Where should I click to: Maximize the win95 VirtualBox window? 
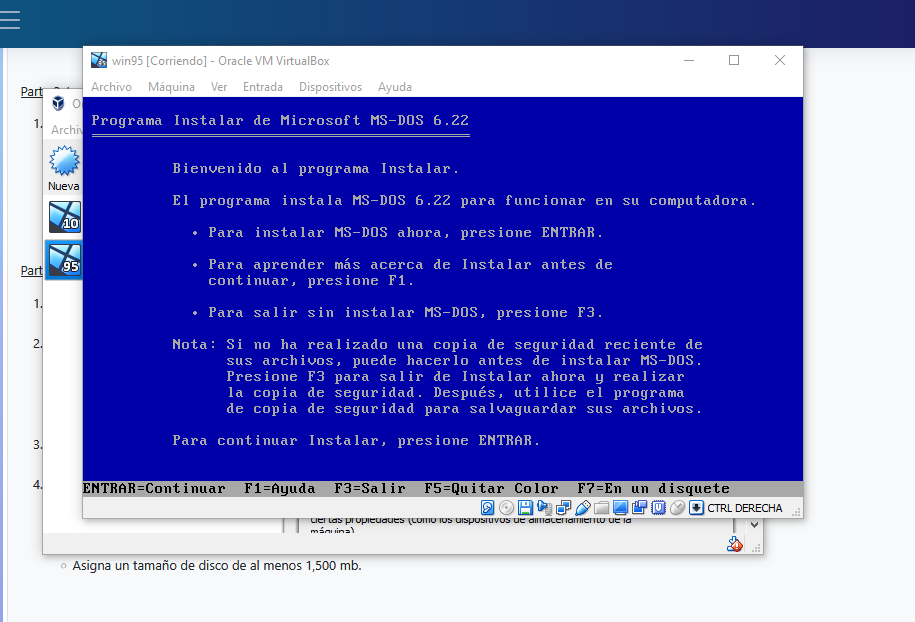point(734,60)
